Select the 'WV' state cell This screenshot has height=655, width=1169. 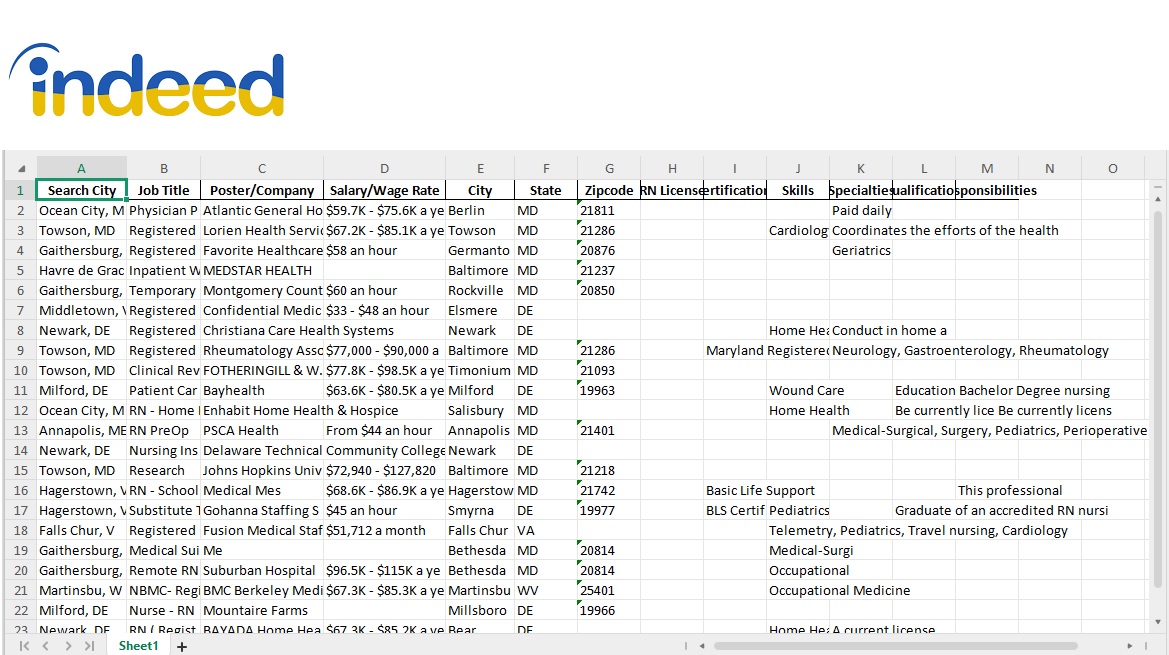(546, 591)
